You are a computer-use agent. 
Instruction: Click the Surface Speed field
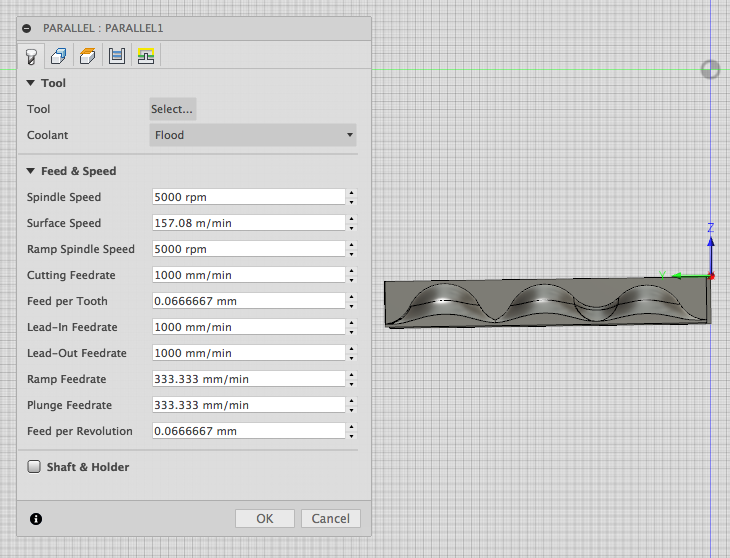[x=249, y=223]
